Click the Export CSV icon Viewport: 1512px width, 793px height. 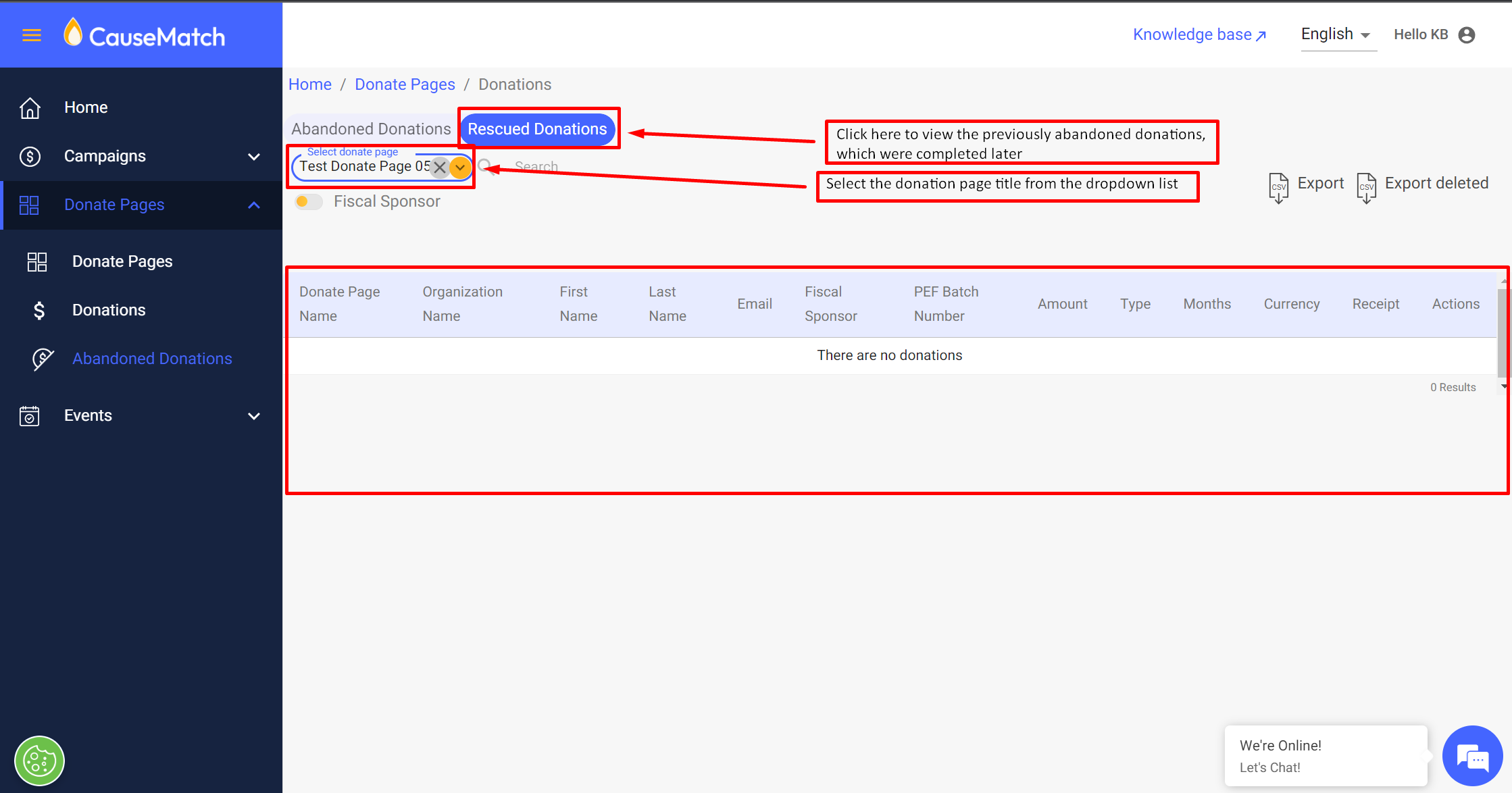point(1278,187)
